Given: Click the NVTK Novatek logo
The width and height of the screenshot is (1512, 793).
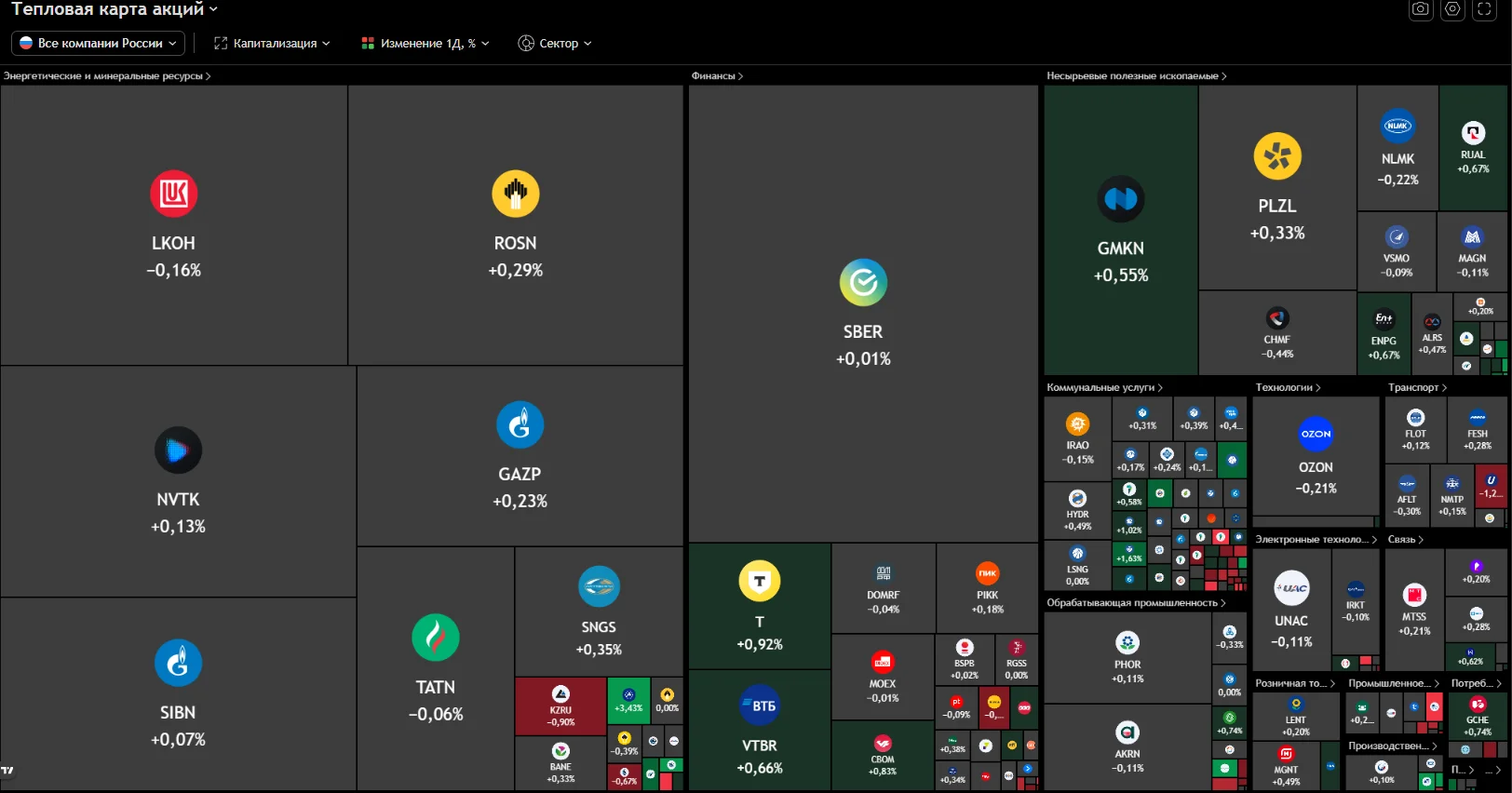Looking at the screenshot, I should 178,450.
